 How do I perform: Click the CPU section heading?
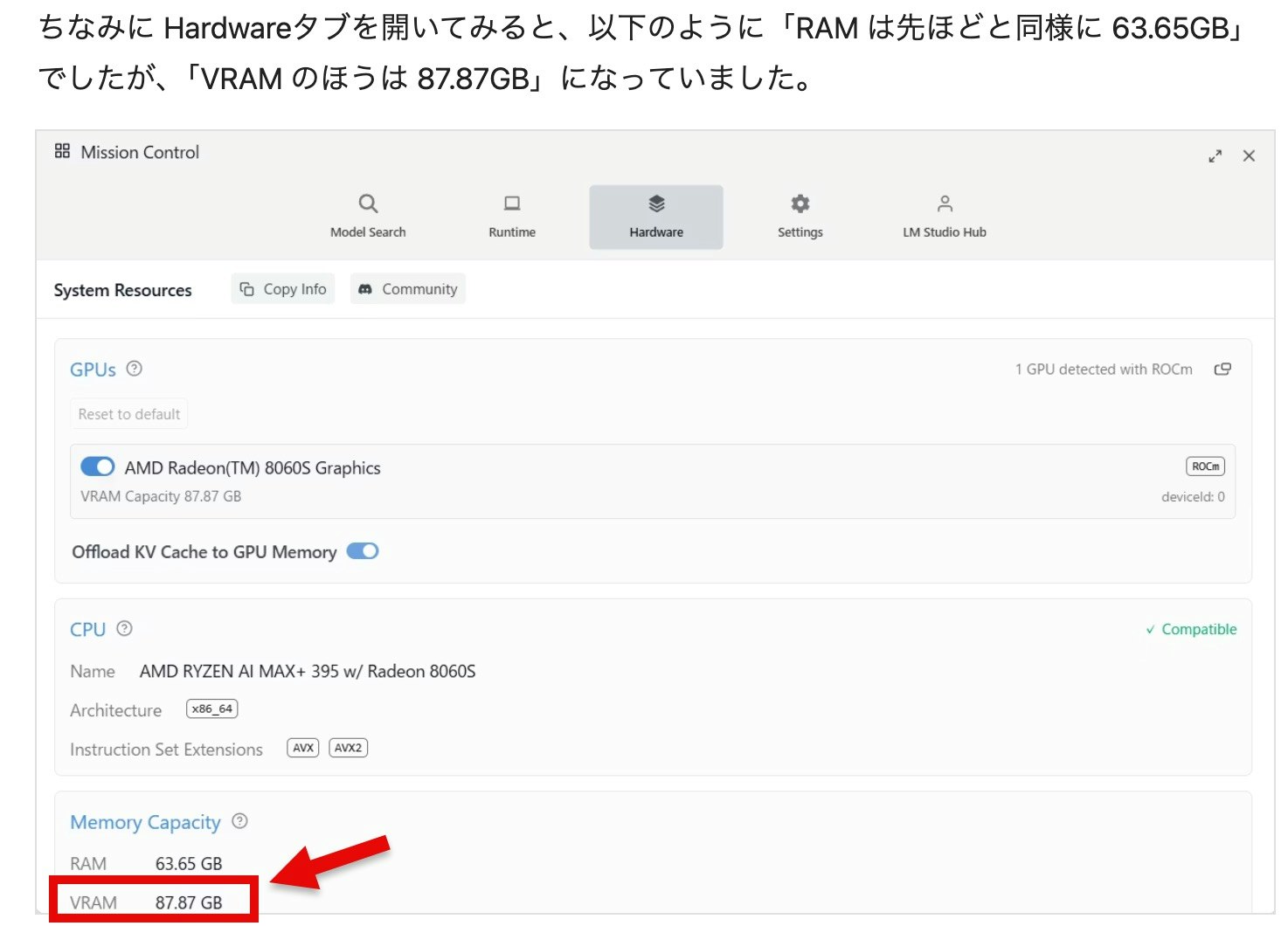(87, 629)
